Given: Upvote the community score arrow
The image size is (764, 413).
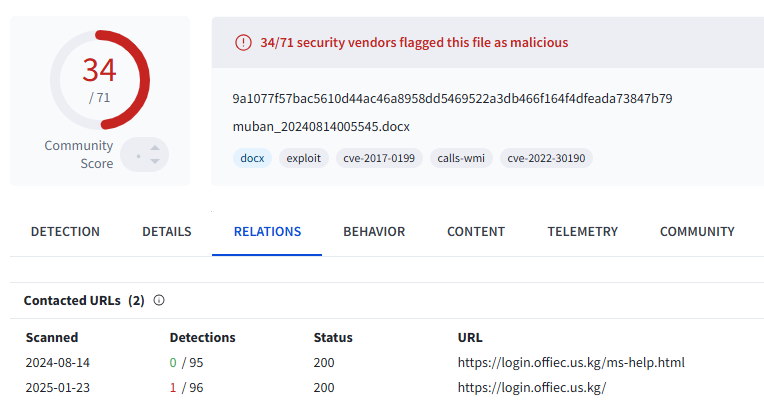Looking at the screenshot, I should [155, 148].
